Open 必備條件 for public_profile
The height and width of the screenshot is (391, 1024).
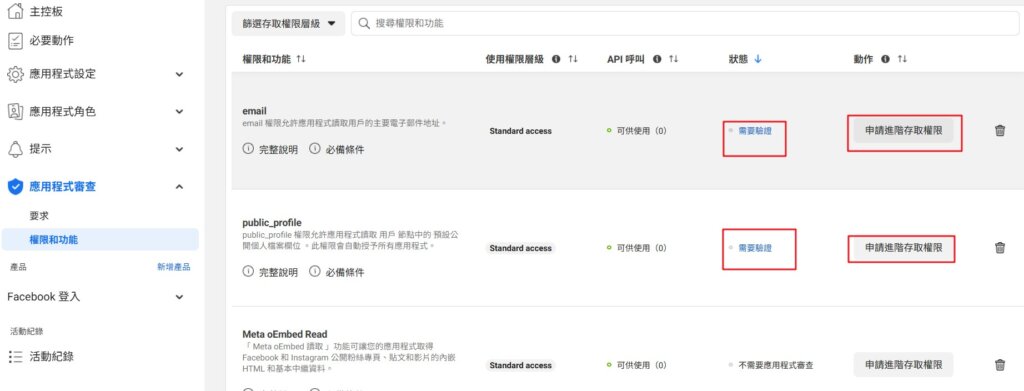[337, 272]
